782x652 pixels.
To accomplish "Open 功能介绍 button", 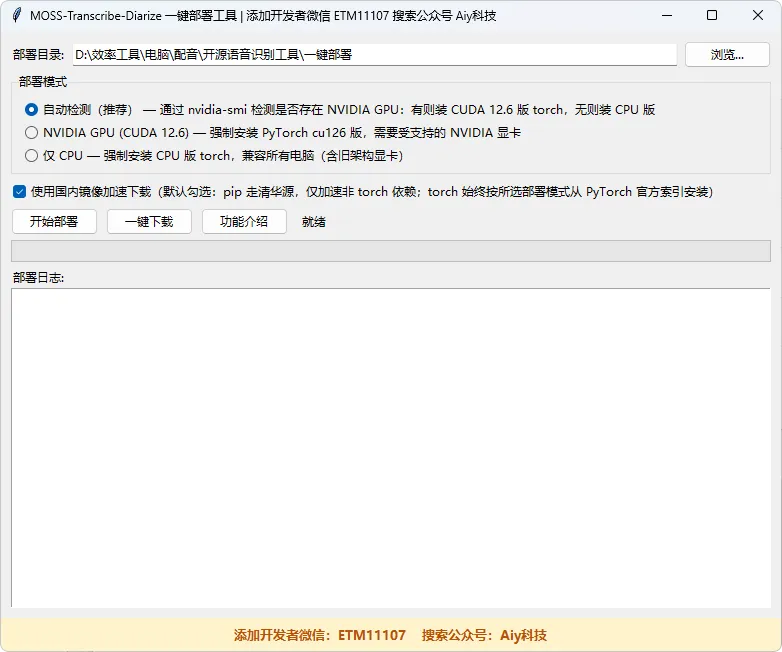I will coord(244,221).
